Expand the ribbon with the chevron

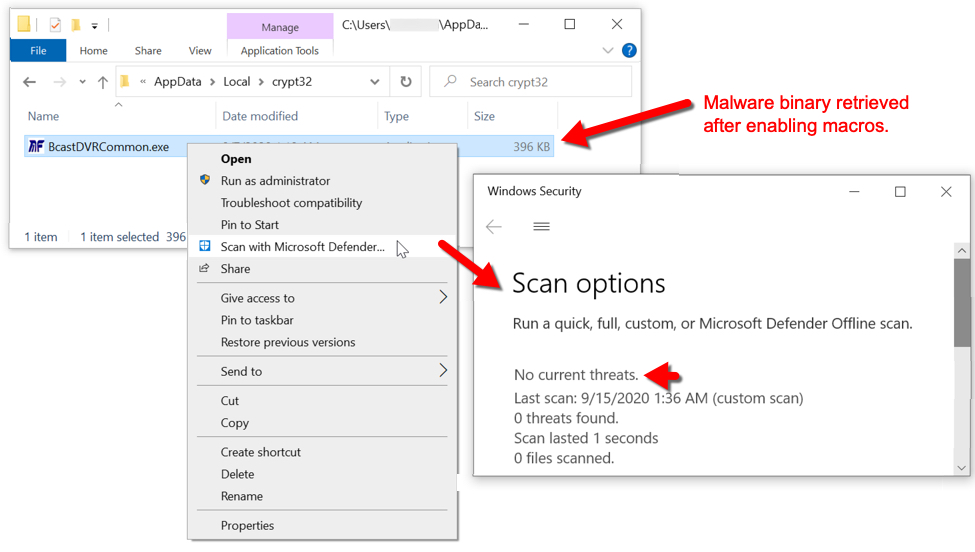pyautogui.click(x=608, y=50)
